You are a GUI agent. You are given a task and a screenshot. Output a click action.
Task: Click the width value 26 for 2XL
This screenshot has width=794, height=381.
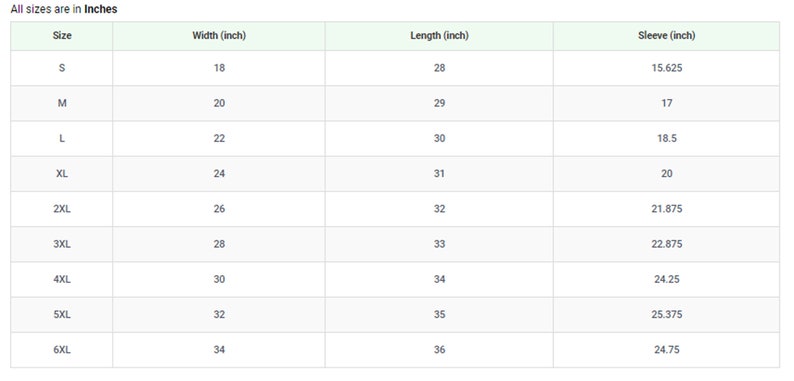219,209
